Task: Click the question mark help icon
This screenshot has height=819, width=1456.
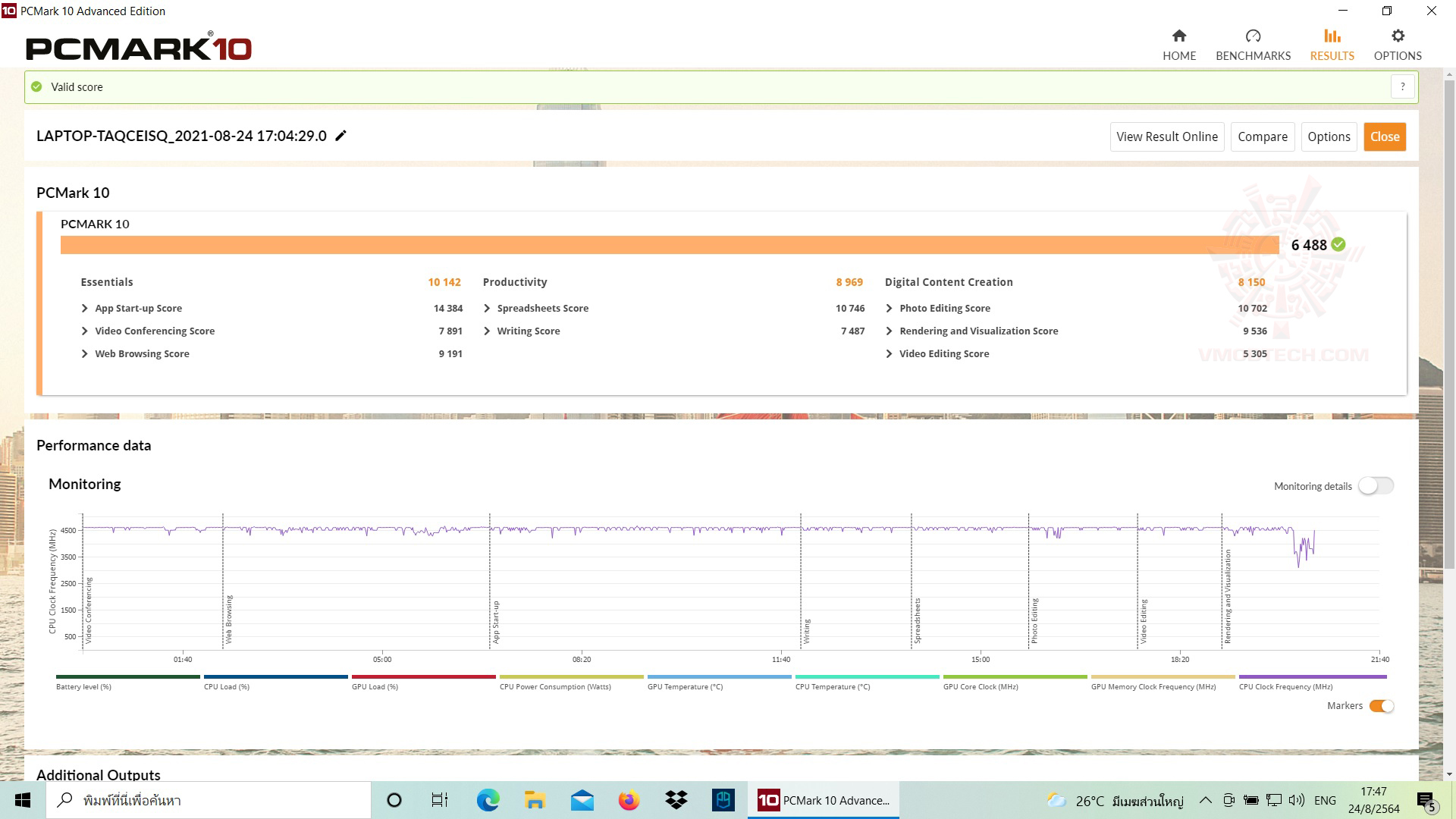Action: (1402, 86)
